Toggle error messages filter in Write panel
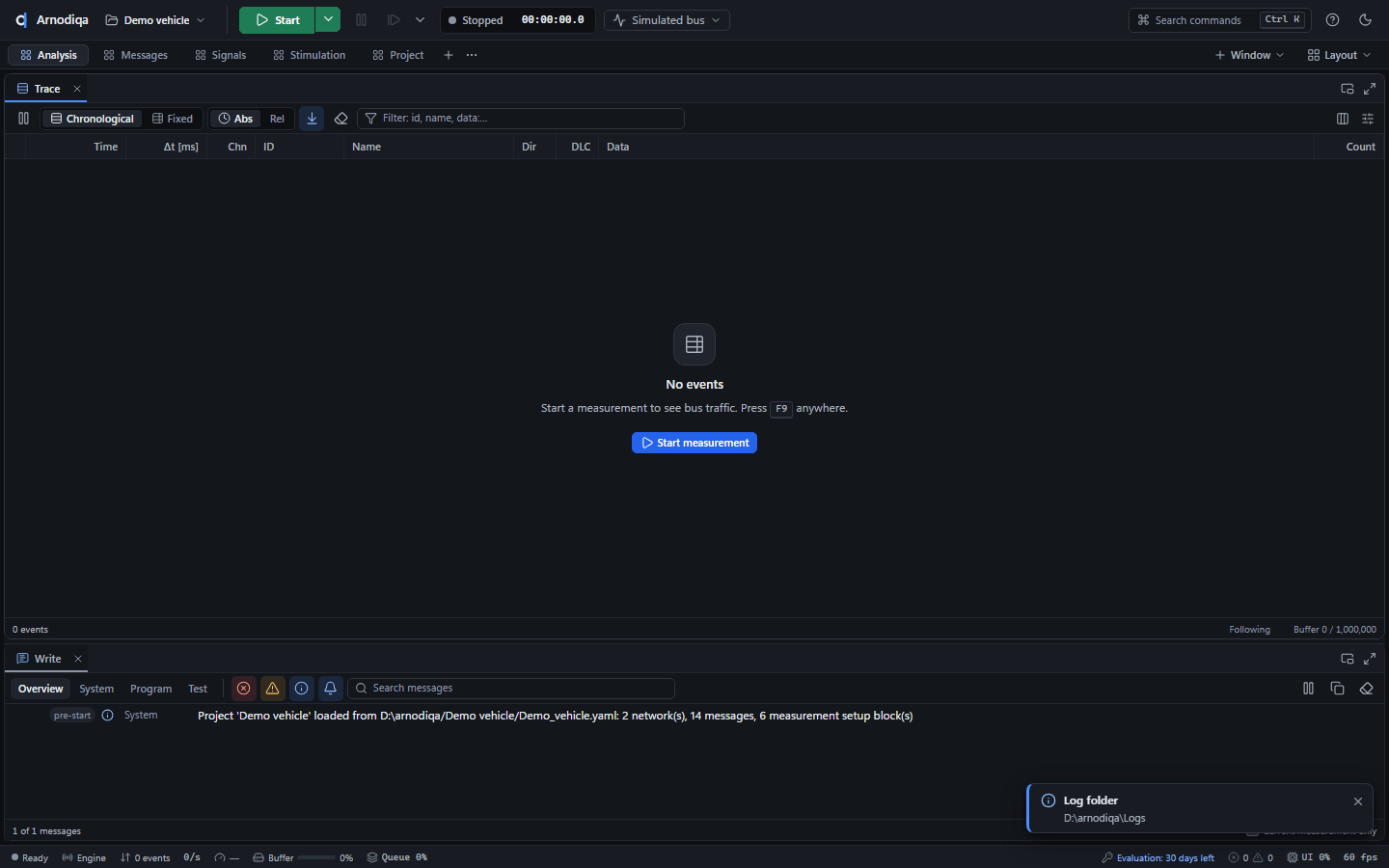This screenshot has width=1389, height=868. pos(244,689)
